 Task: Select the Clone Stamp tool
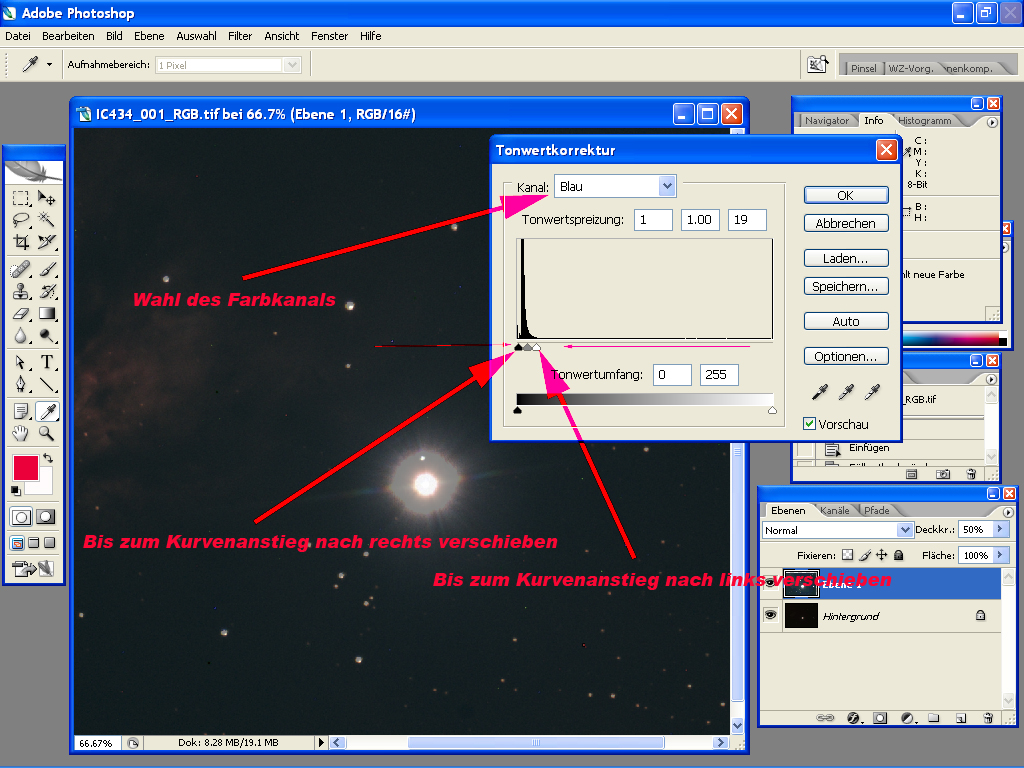tap(21, 291)
